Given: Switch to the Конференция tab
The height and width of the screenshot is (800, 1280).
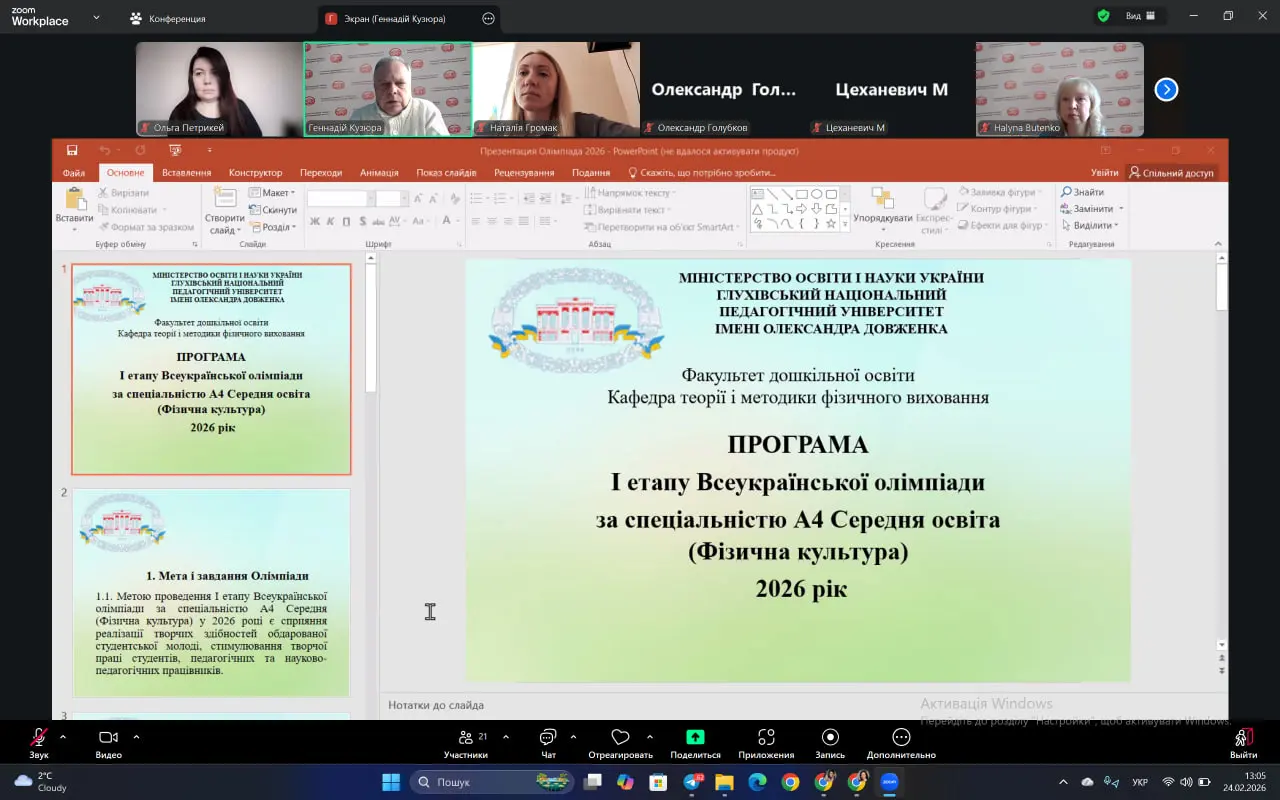Looking at the screenshot, I should pos(168,18).
